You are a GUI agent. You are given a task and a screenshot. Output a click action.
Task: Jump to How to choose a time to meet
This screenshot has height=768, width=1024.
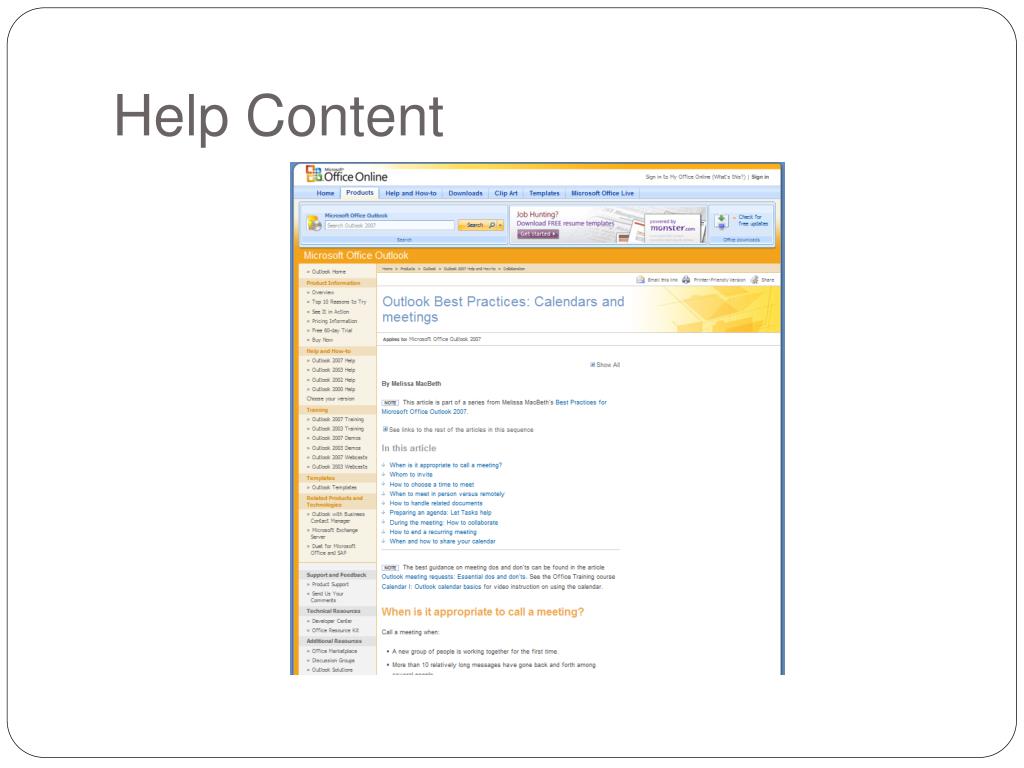pos(432,485)
